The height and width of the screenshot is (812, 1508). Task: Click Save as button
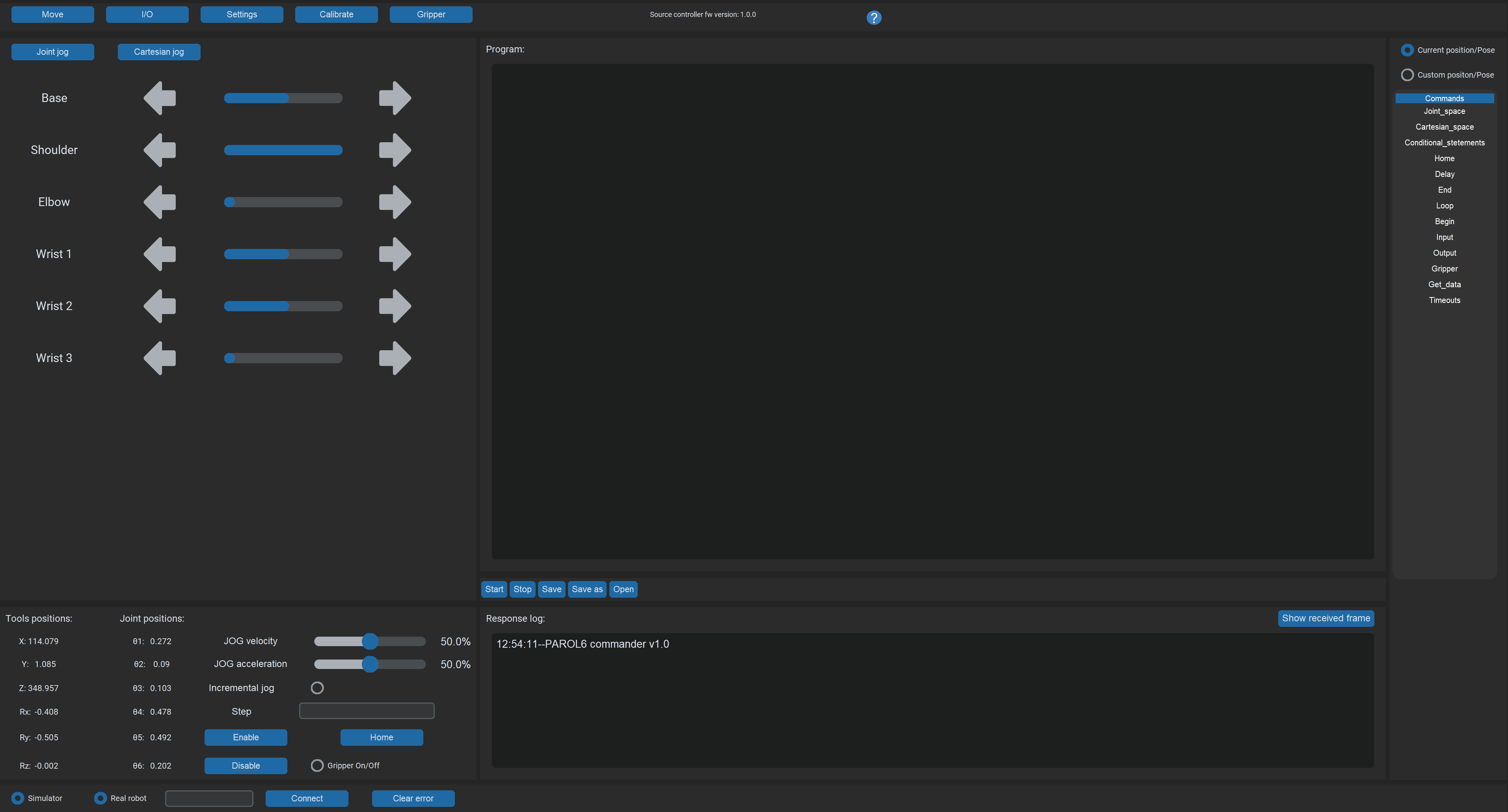[587, 590]
